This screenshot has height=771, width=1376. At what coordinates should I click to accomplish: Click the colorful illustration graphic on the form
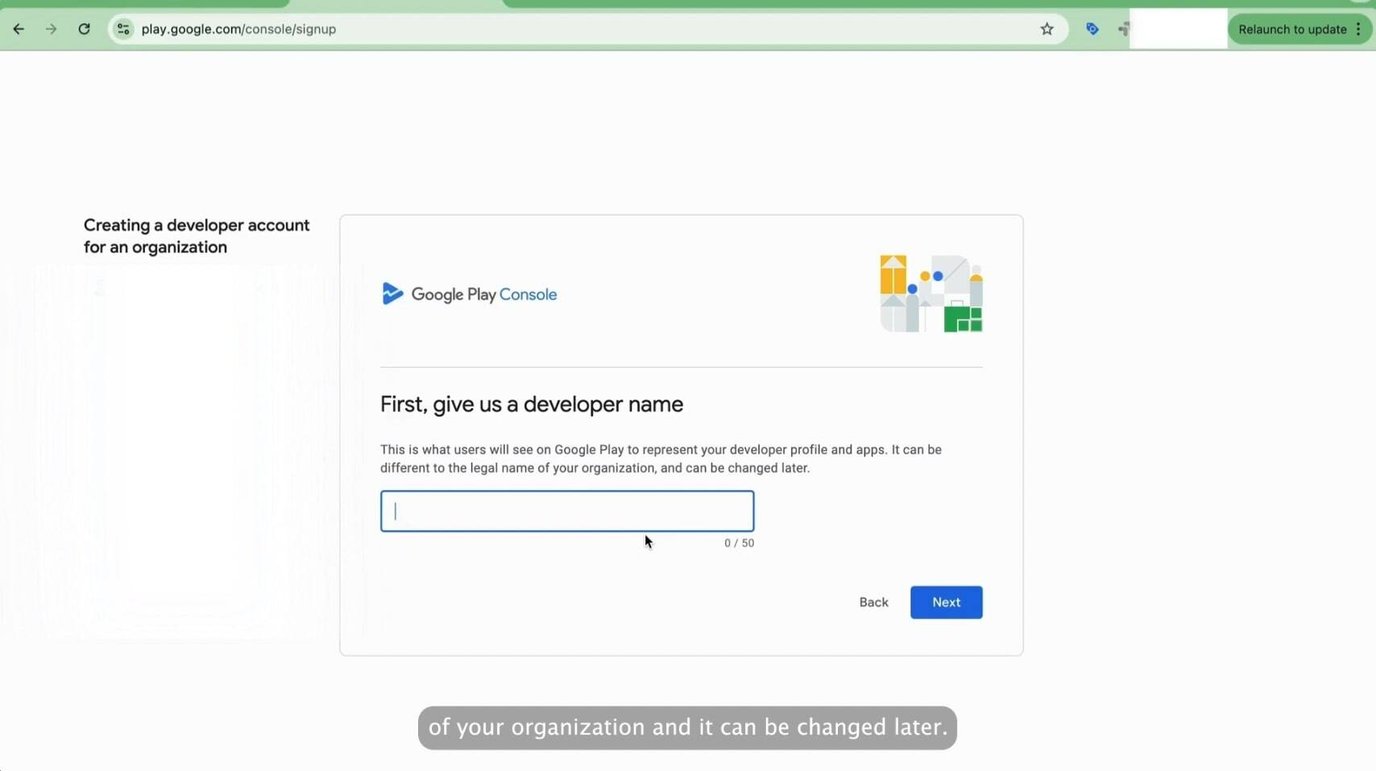click(x=930, y=293)
